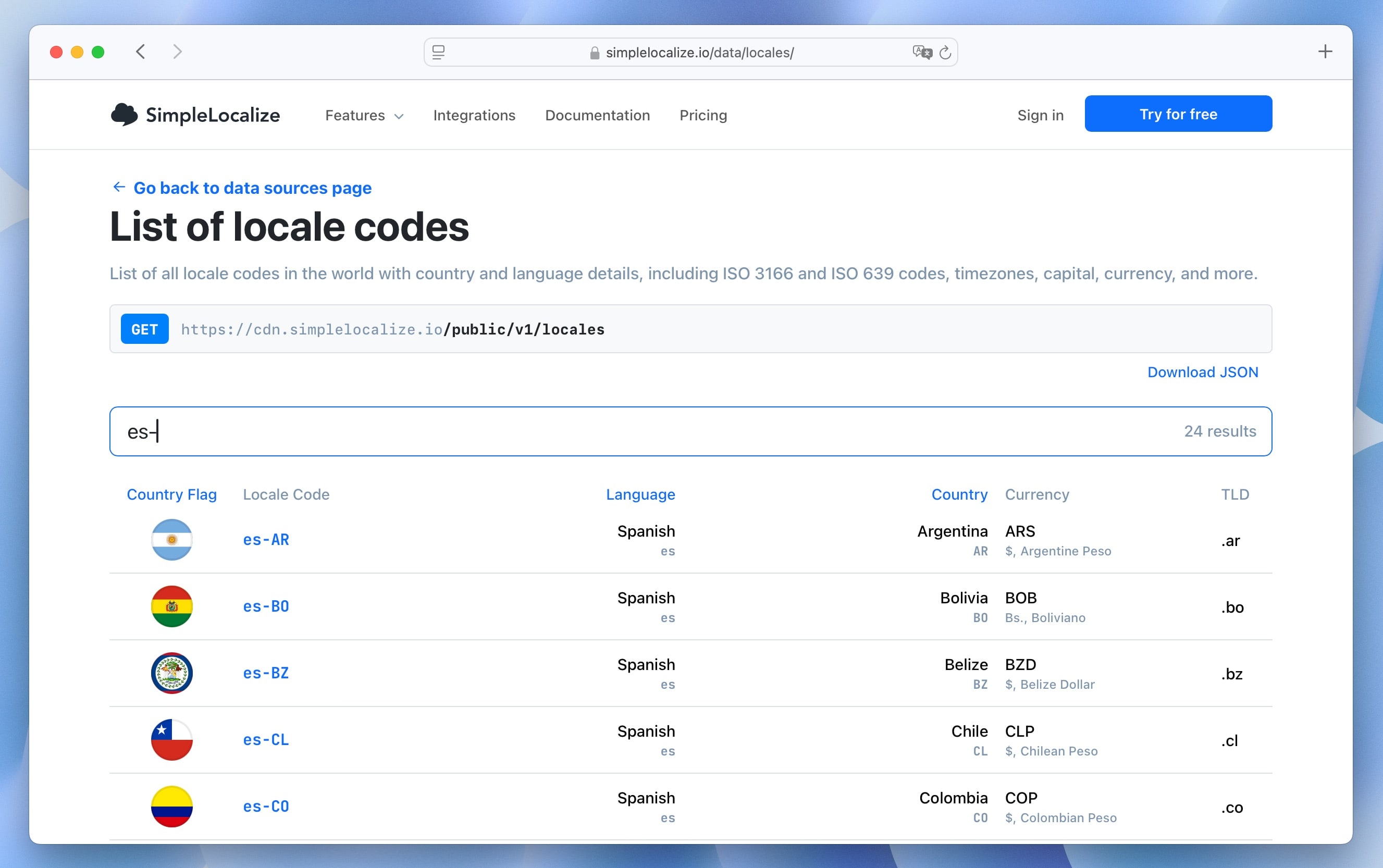The image size is (1383, 868).
Task: Click the Chile flag icon
Action: [171, 739]
